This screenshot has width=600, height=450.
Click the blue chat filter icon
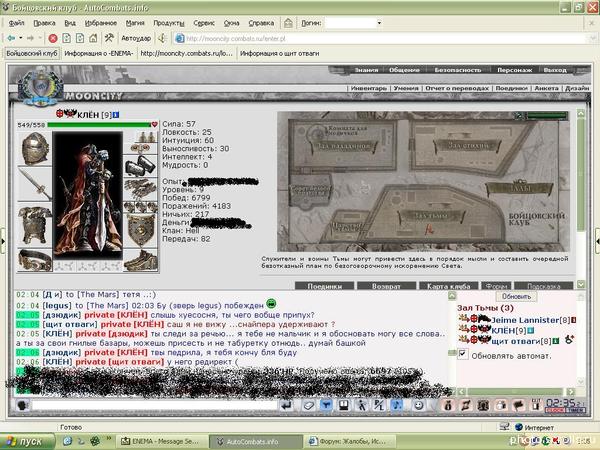(x=326, y=405)
